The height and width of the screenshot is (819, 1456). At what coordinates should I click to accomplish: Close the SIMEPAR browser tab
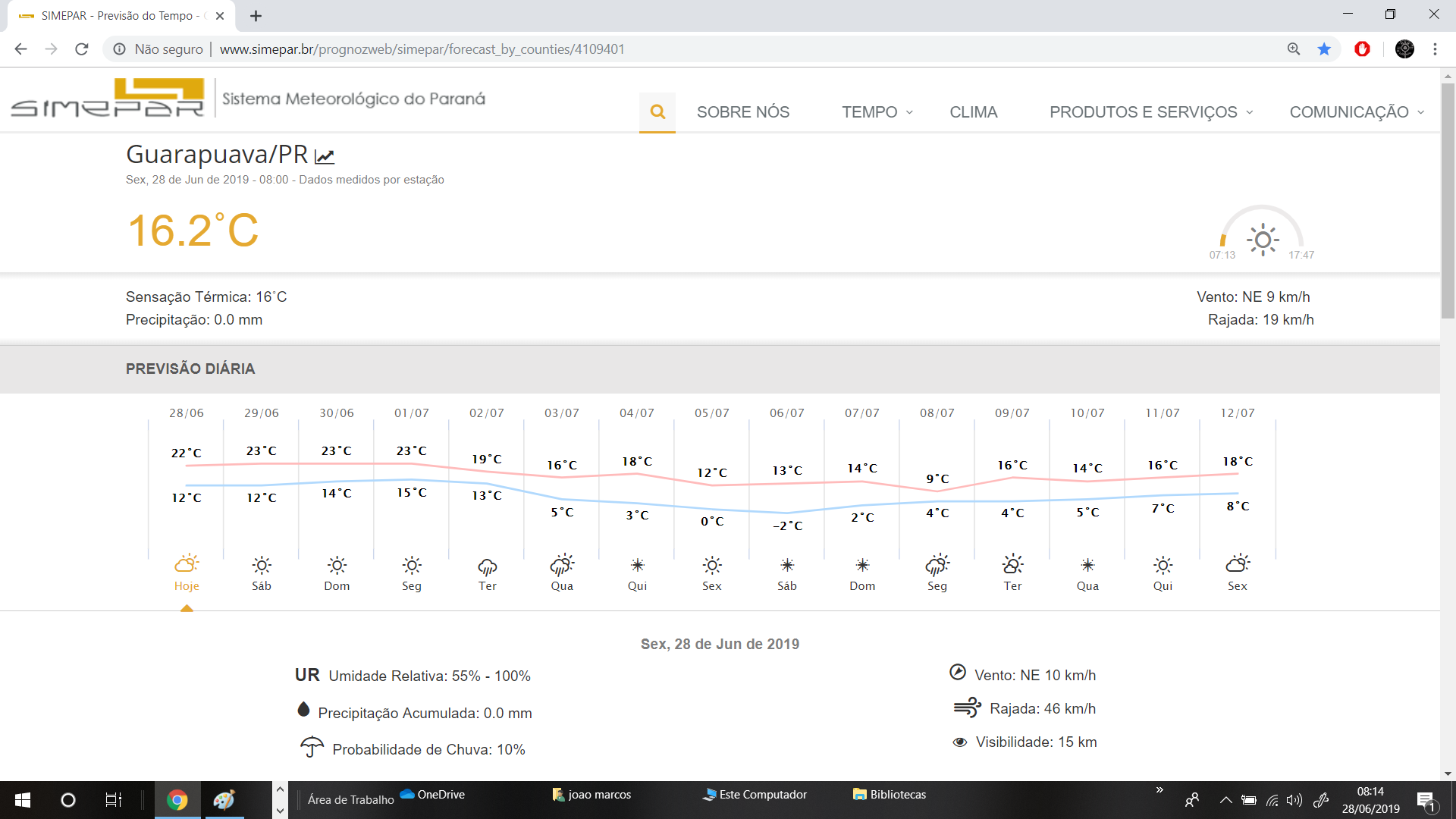[220, 16]
